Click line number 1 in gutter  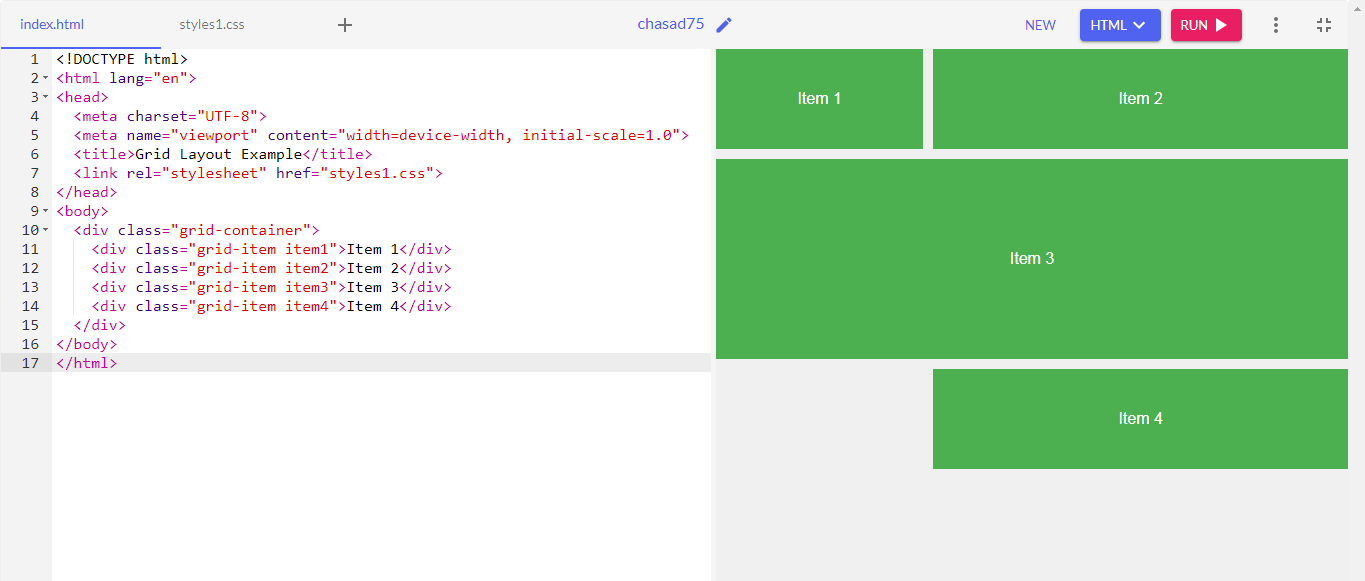tap(35, 59)
